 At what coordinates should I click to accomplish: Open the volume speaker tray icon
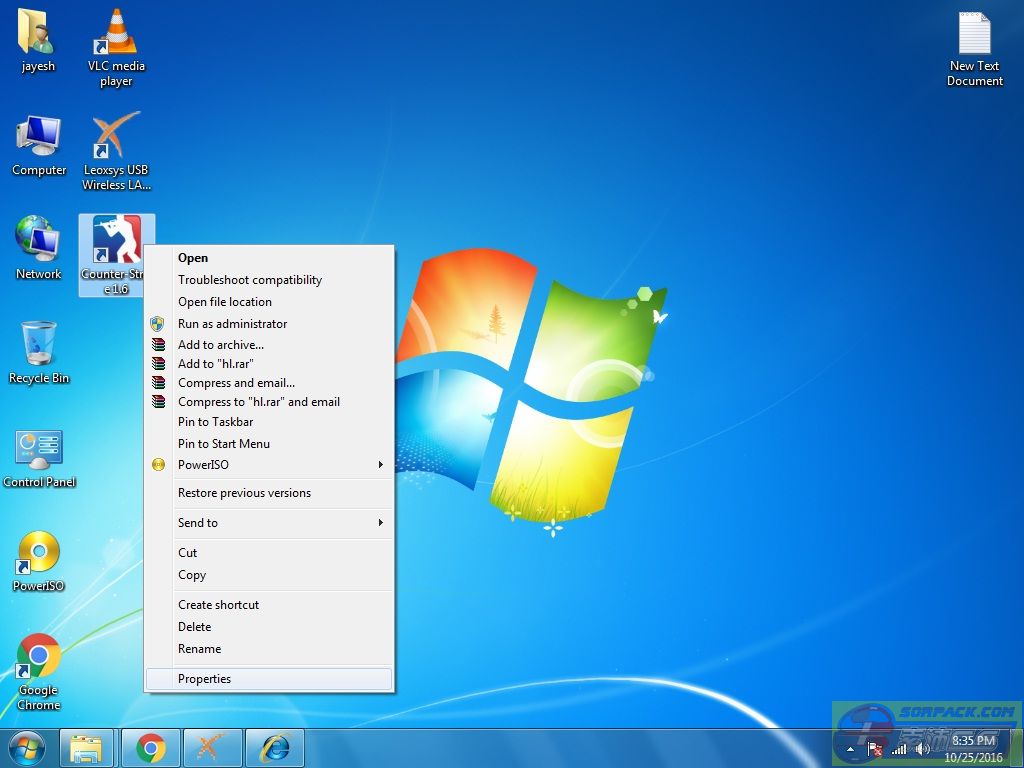click(x=922, y=749)
